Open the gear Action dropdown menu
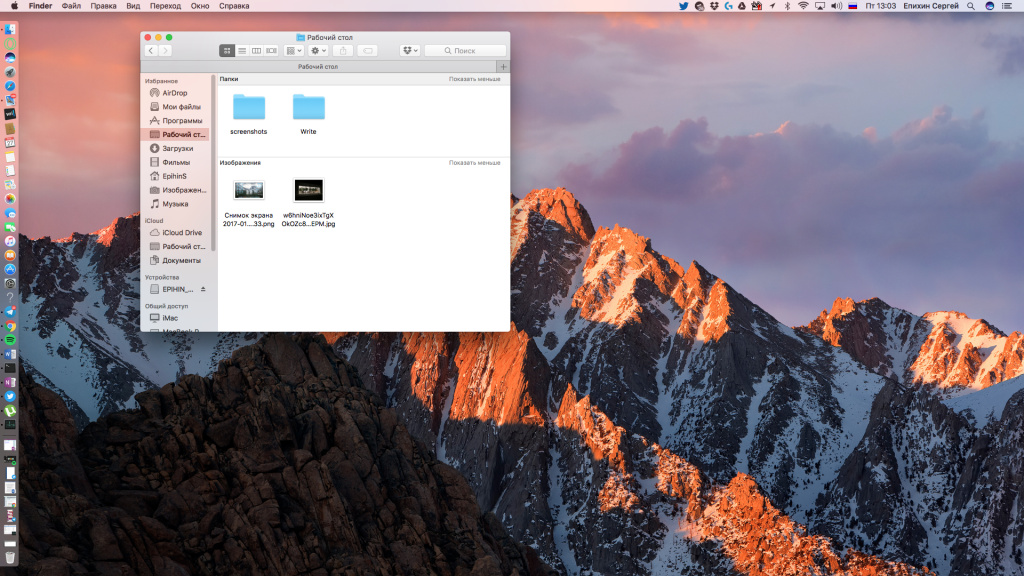Viewport: 1024px width, 576px height. tap(319, 50)
